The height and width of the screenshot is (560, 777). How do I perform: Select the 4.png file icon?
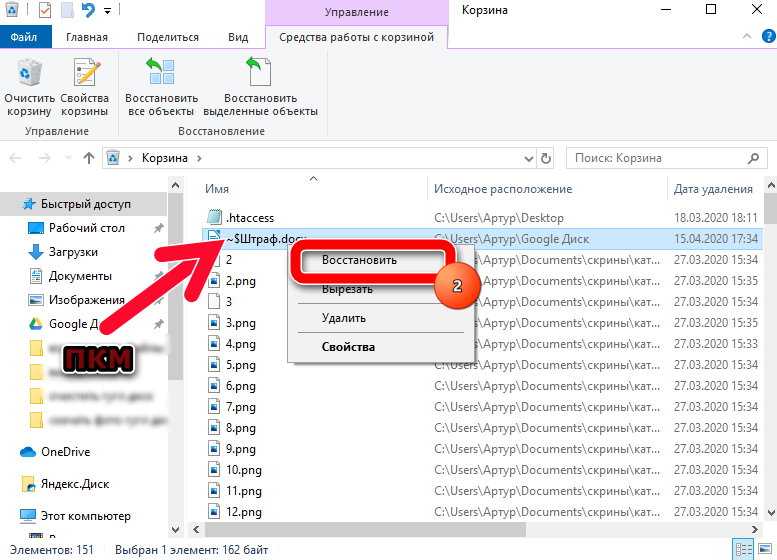coord(214,343)
